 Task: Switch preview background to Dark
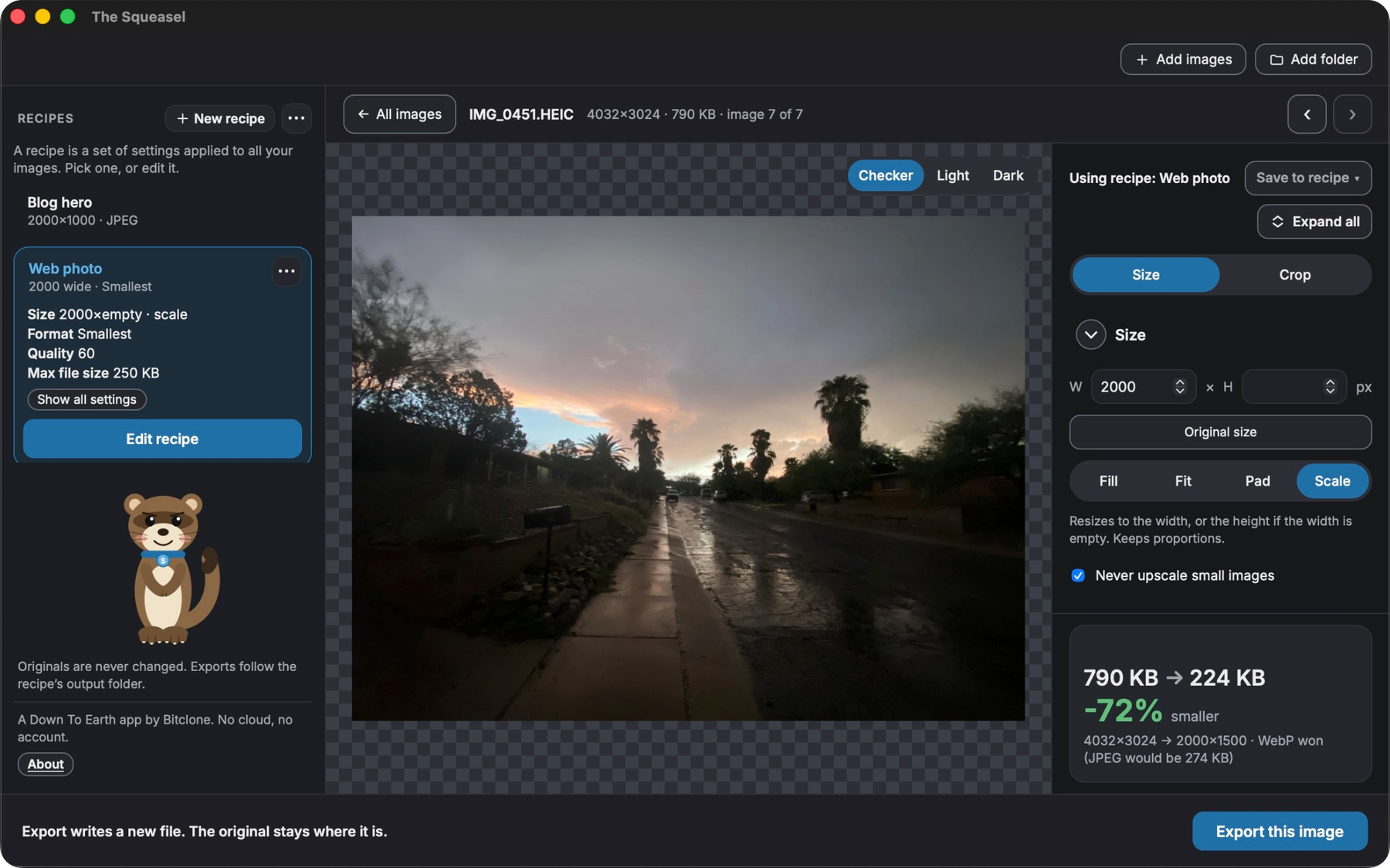pos(1008,175)
